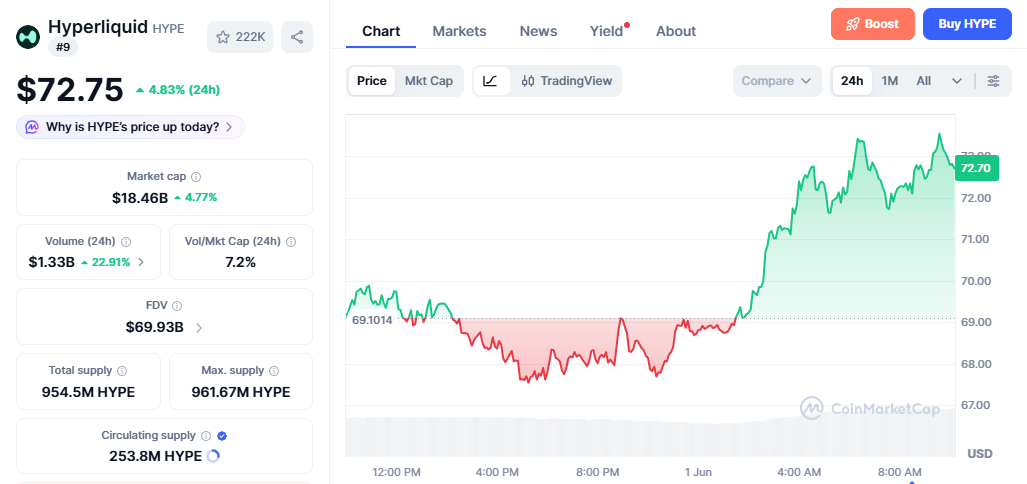Click the 961.67M HYPE max supply value
This screenshot has width=1027, height=484.
[x=240, y=392]
